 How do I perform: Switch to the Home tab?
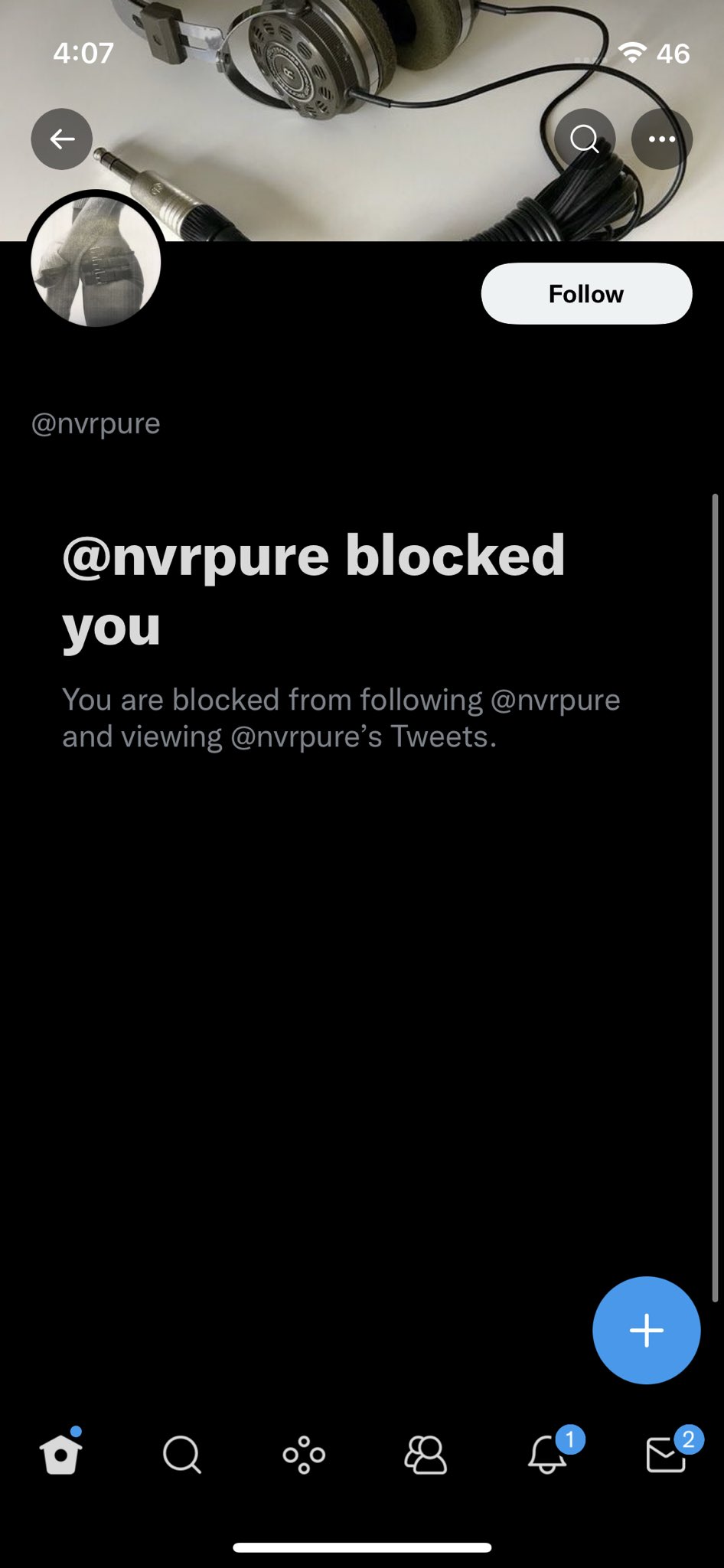point(60,1452)
